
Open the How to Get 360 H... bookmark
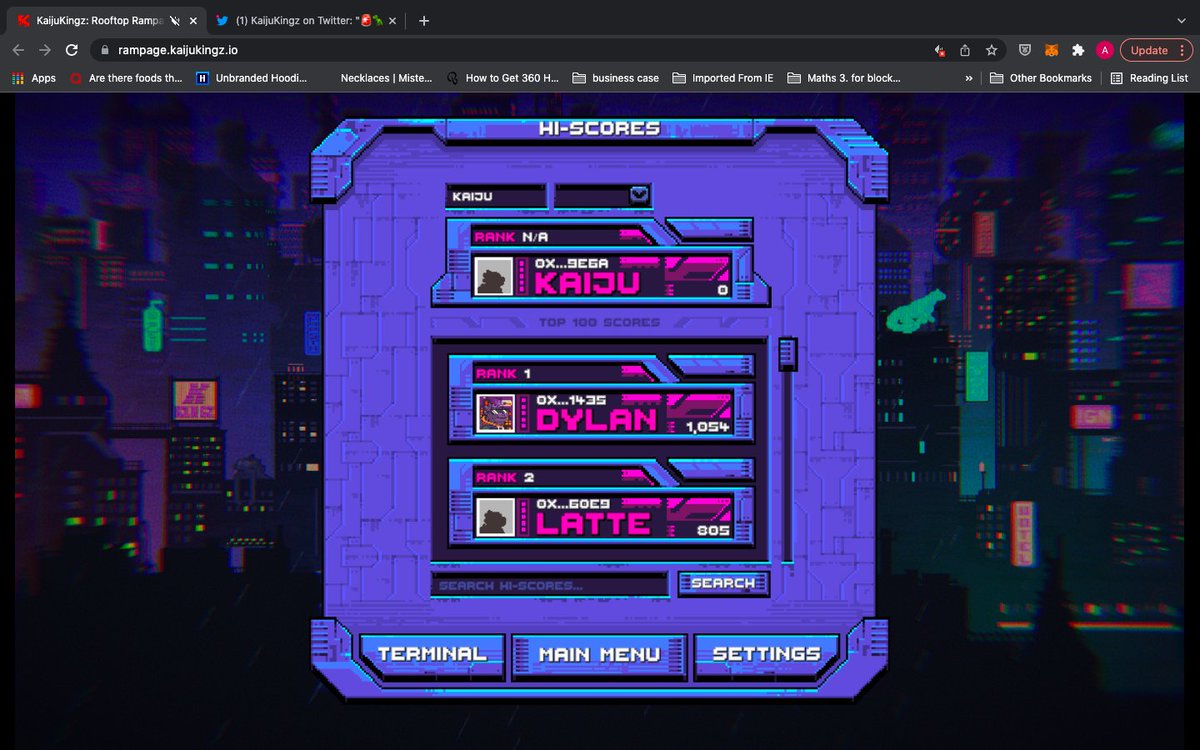(x=502, y=77)
